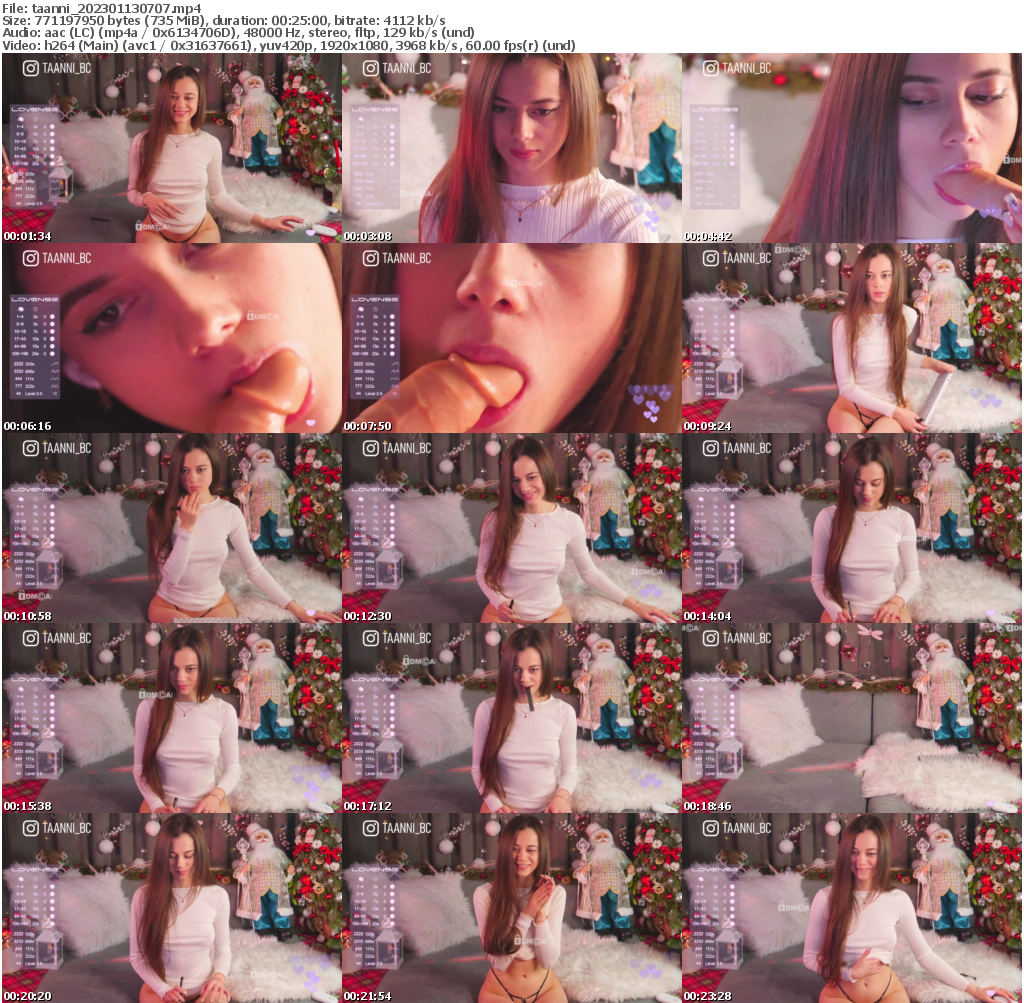Click the Lovense logo on the 00:17:12 thumbnail
Screen dimensions: 1024x1003
pyautogui.click(x=374, y=678)
